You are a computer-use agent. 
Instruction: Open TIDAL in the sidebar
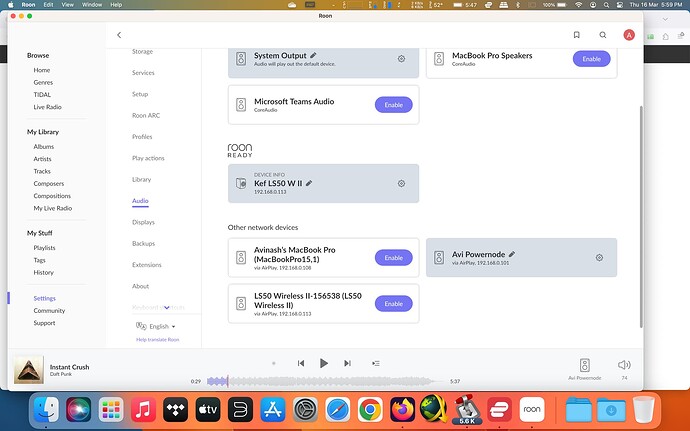42,95
